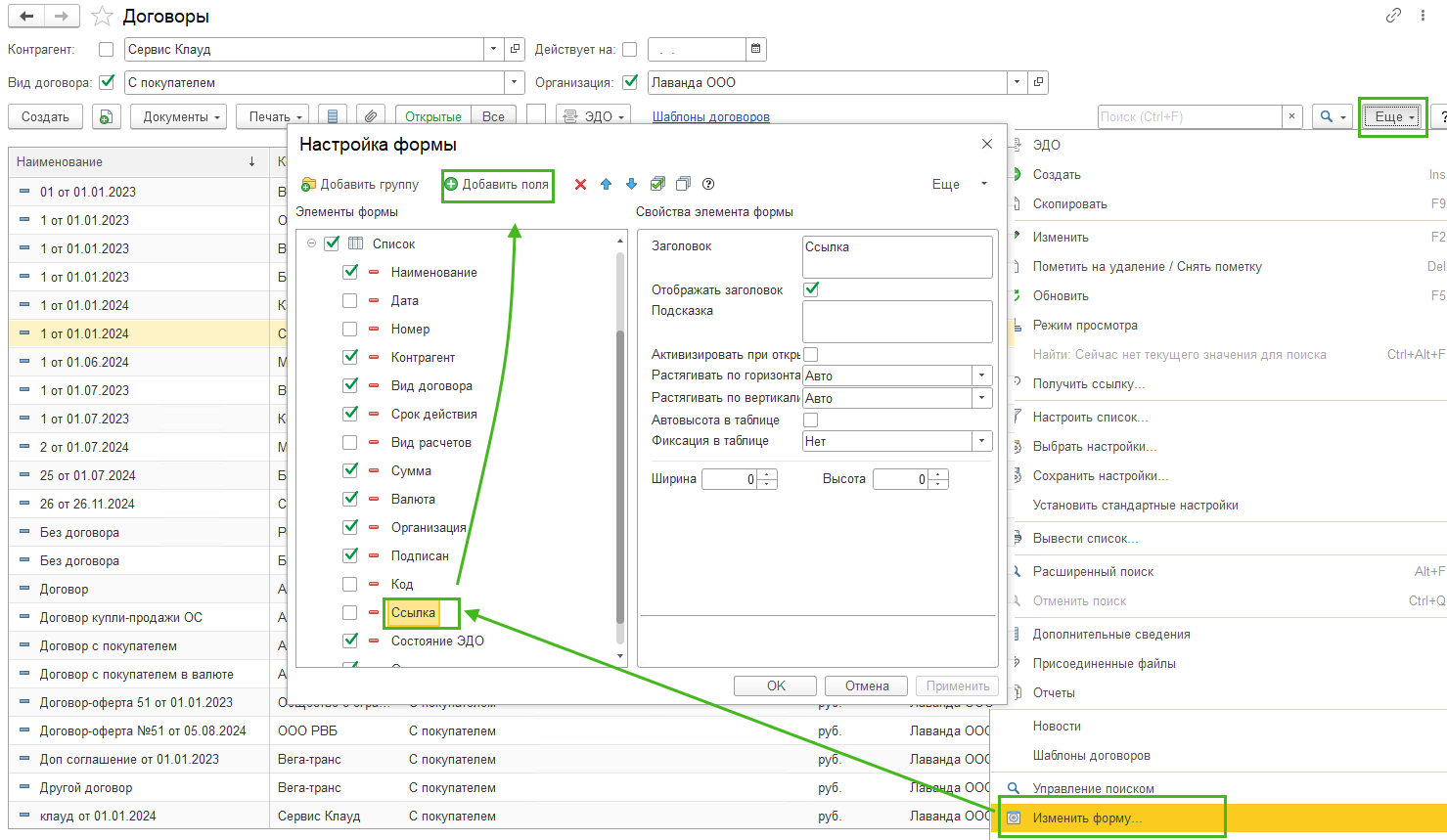Enable the Дата form element checkbox
This screenshot has height=840, width=1447.
(350, 300)
